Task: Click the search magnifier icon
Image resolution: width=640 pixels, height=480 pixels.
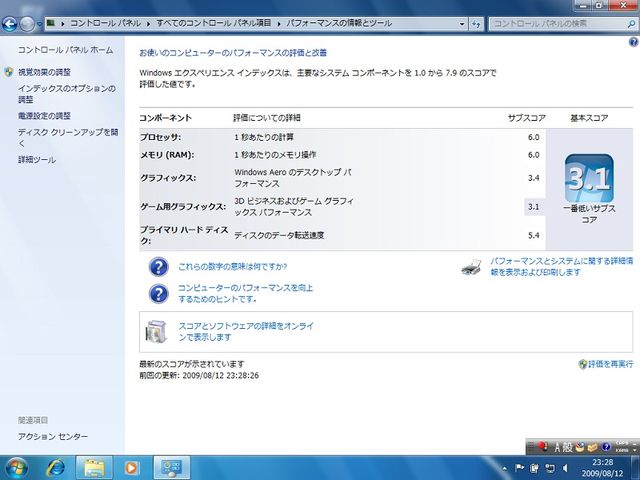Action: [631, 24]
